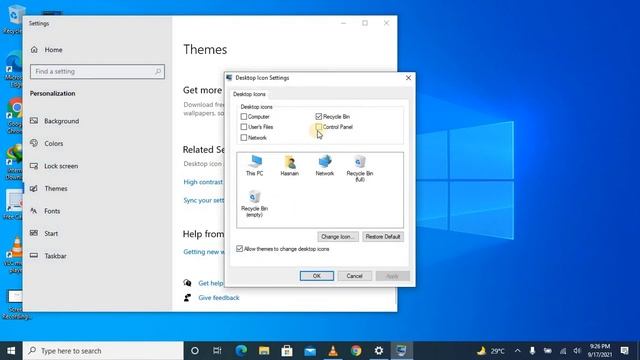
Task: Click the Type here to search box
Action: coord(103,351)
